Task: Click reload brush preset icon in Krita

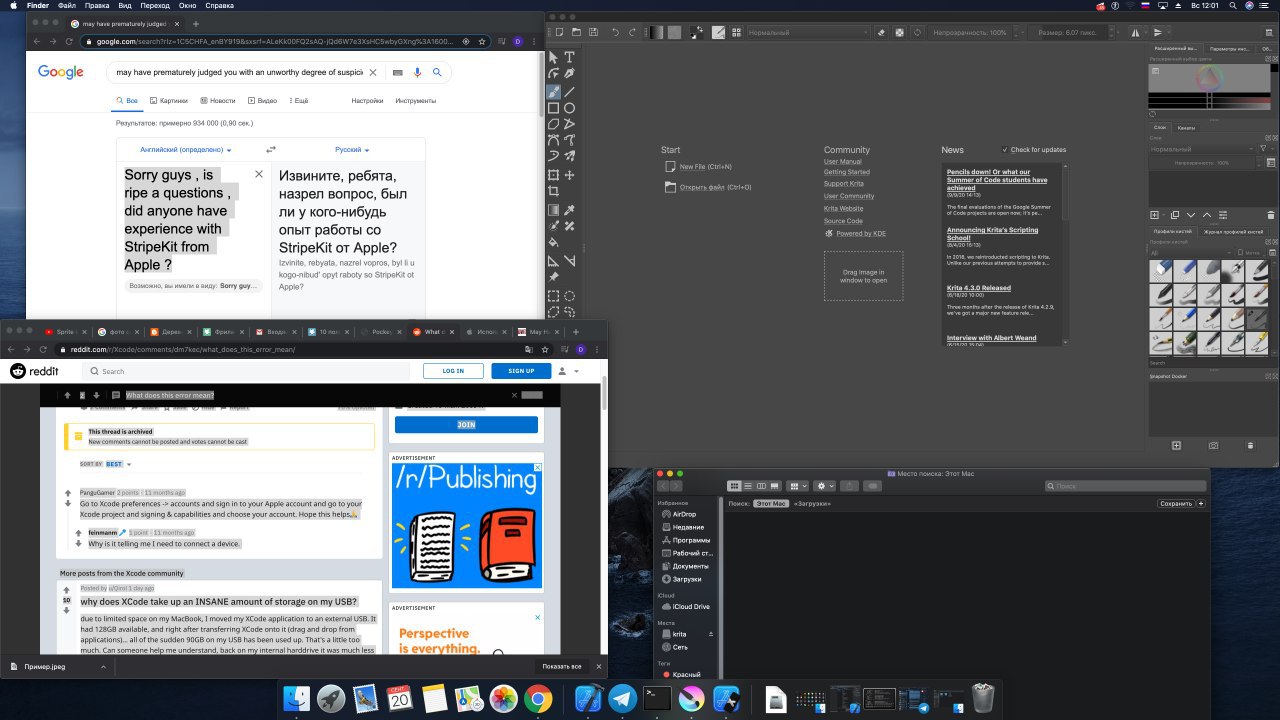Action: click(917, 32)
